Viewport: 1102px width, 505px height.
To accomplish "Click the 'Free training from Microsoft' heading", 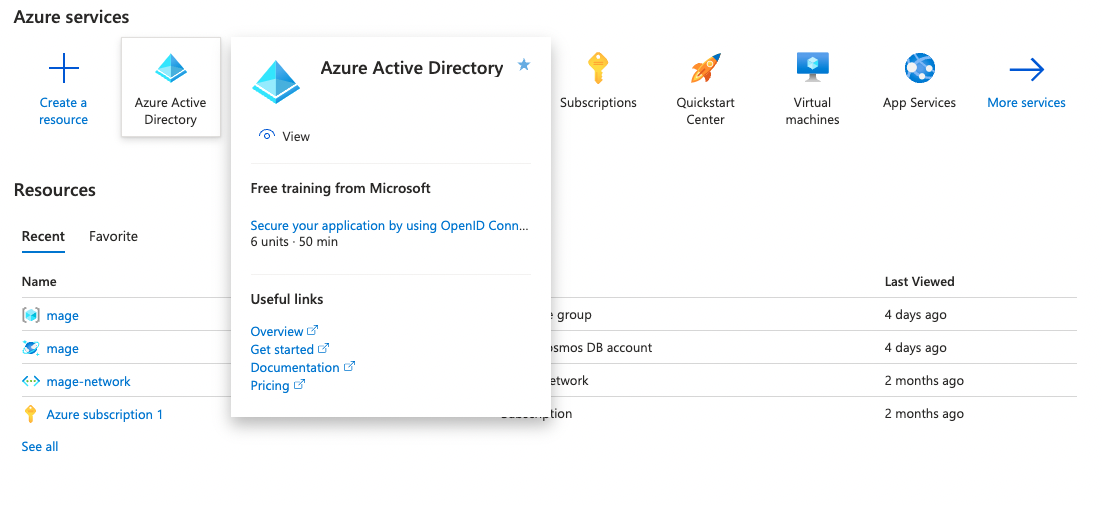I will (340, 188).
